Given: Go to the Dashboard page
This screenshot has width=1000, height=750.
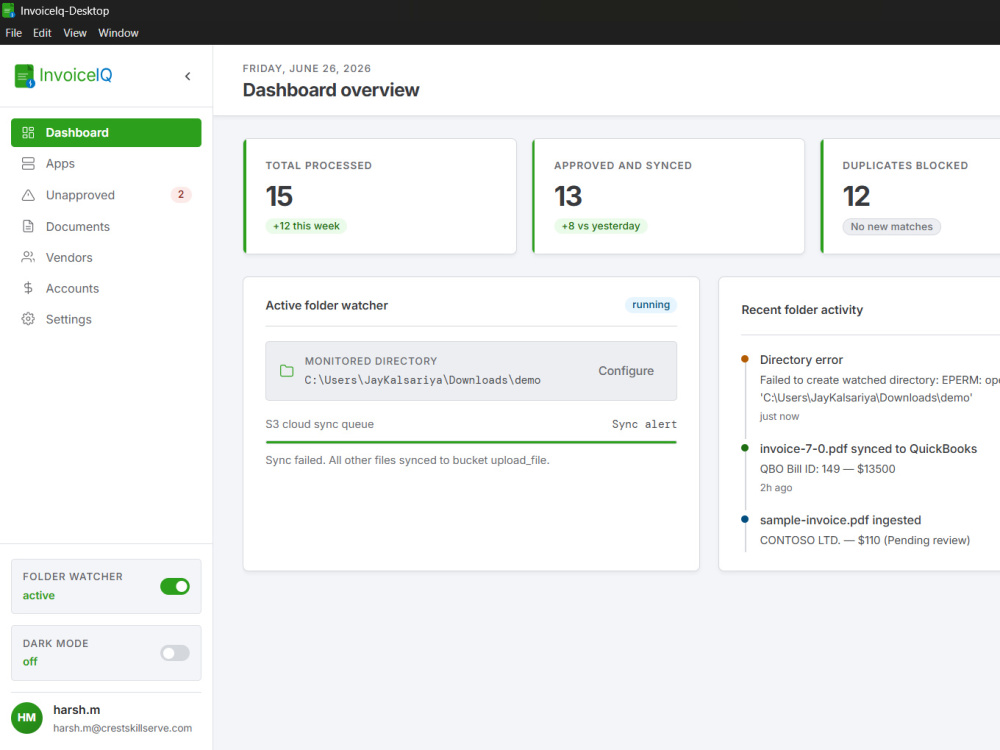Looking at the screenshot, I should click(106, 133).
